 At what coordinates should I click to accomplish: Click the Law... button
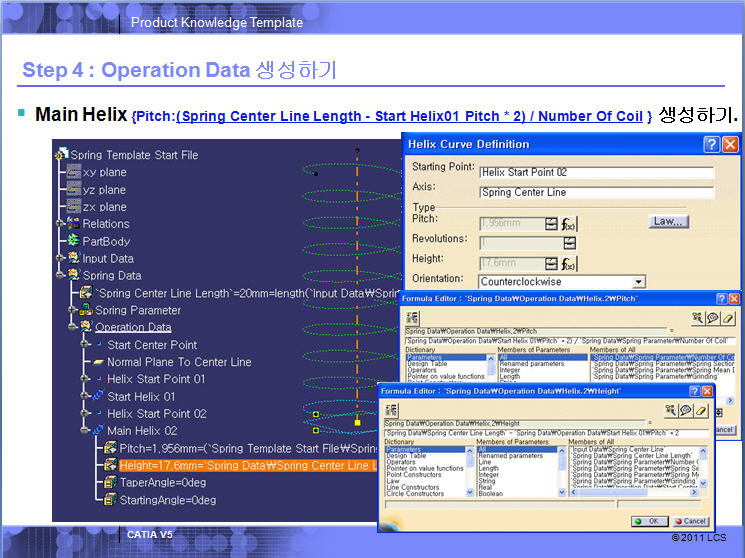pyautogui.click(x=668, y=221)
